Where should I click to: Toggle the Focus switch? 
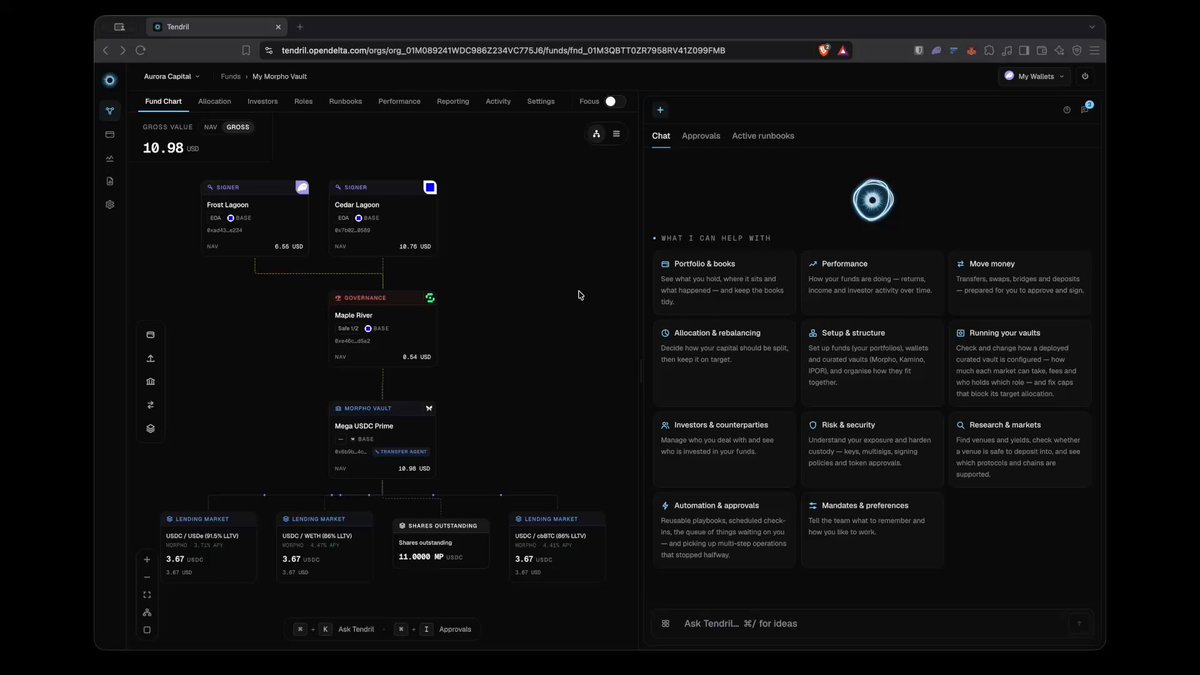(x=615, y=101)
